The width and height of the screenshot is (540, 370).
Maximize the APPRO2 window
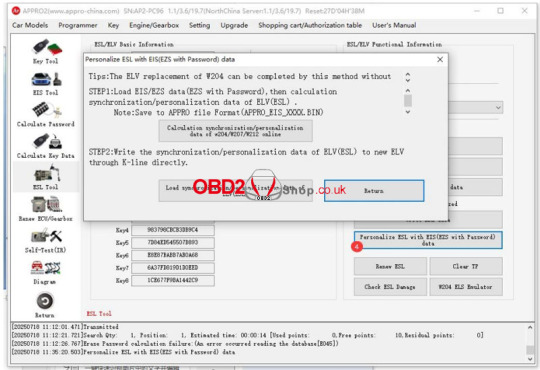coord(500,11)
